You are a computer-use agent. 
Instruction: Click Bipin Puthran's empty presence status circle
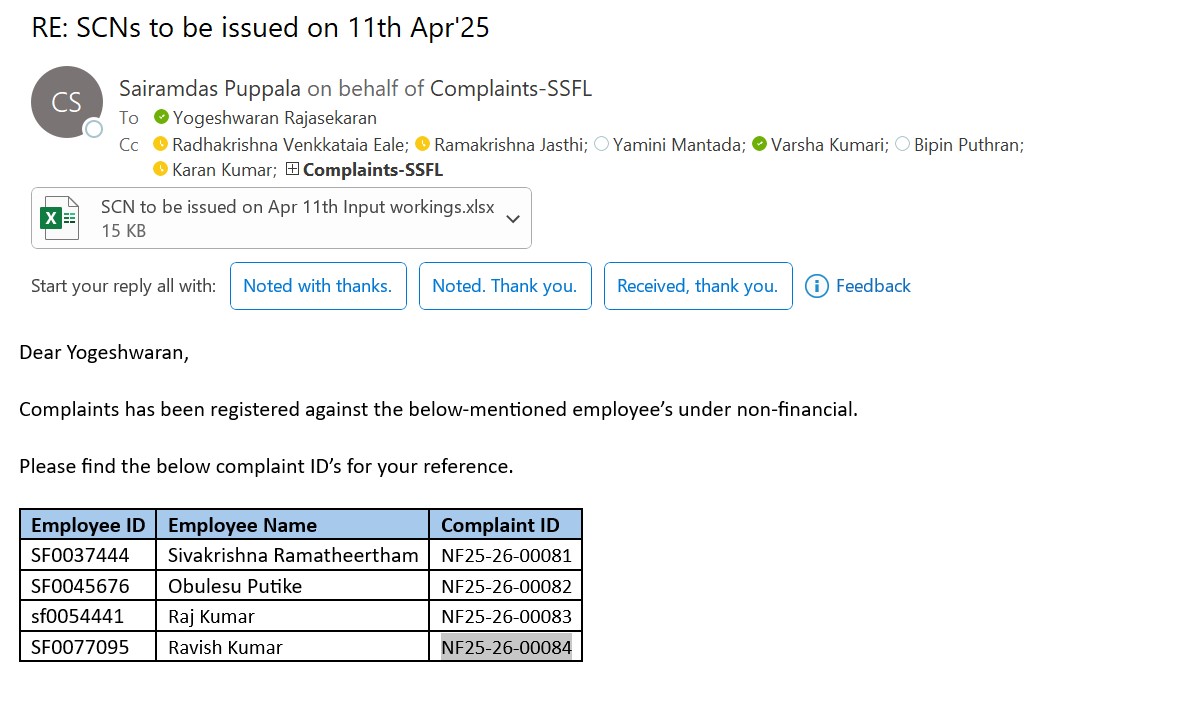tap(902, 145)
